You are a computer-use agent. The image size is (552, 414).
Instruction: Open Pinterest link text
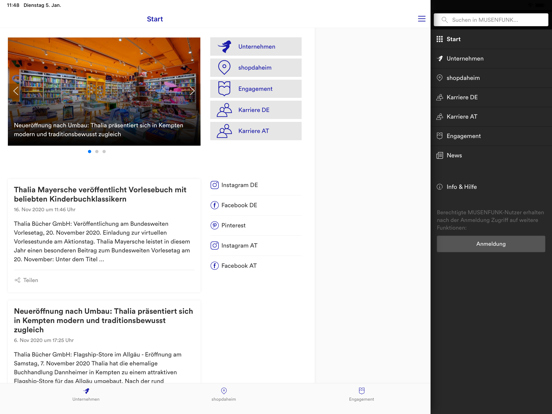point(233,225)
